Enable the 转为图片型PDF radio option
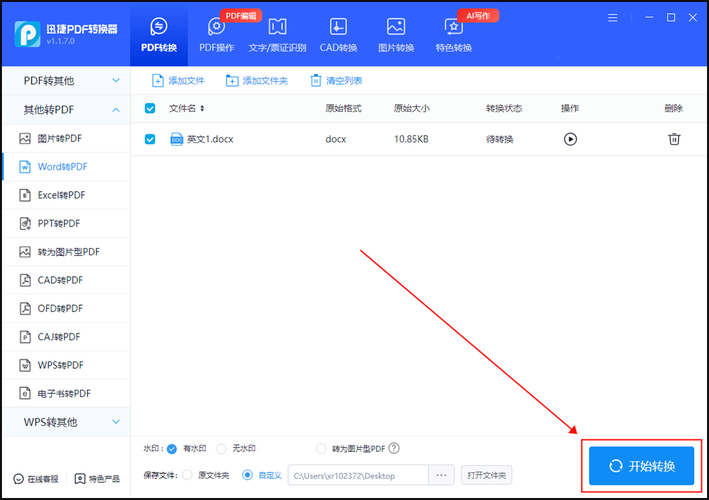 [x=321, y=449]
